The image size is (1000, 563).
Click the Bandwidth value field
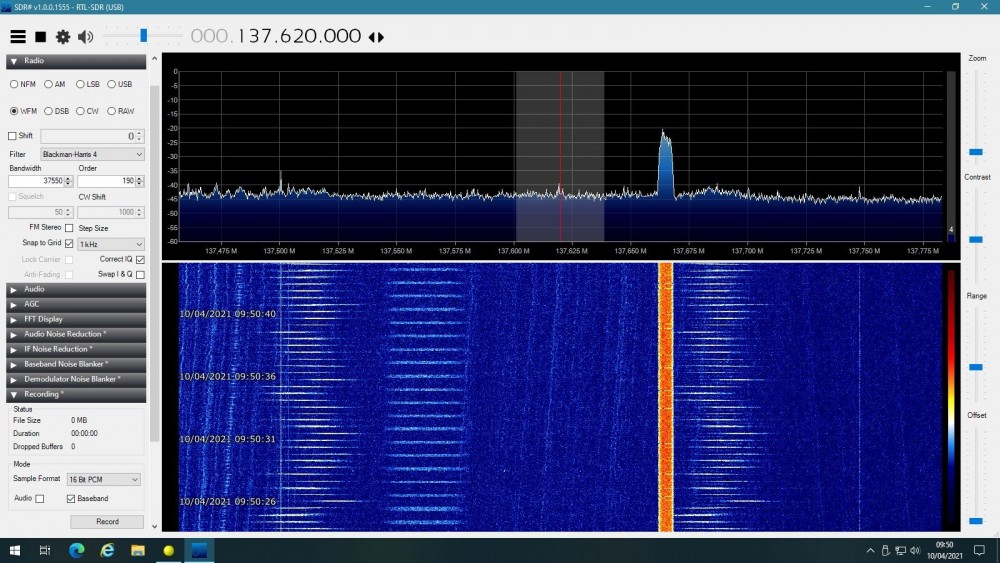point(36,181)
